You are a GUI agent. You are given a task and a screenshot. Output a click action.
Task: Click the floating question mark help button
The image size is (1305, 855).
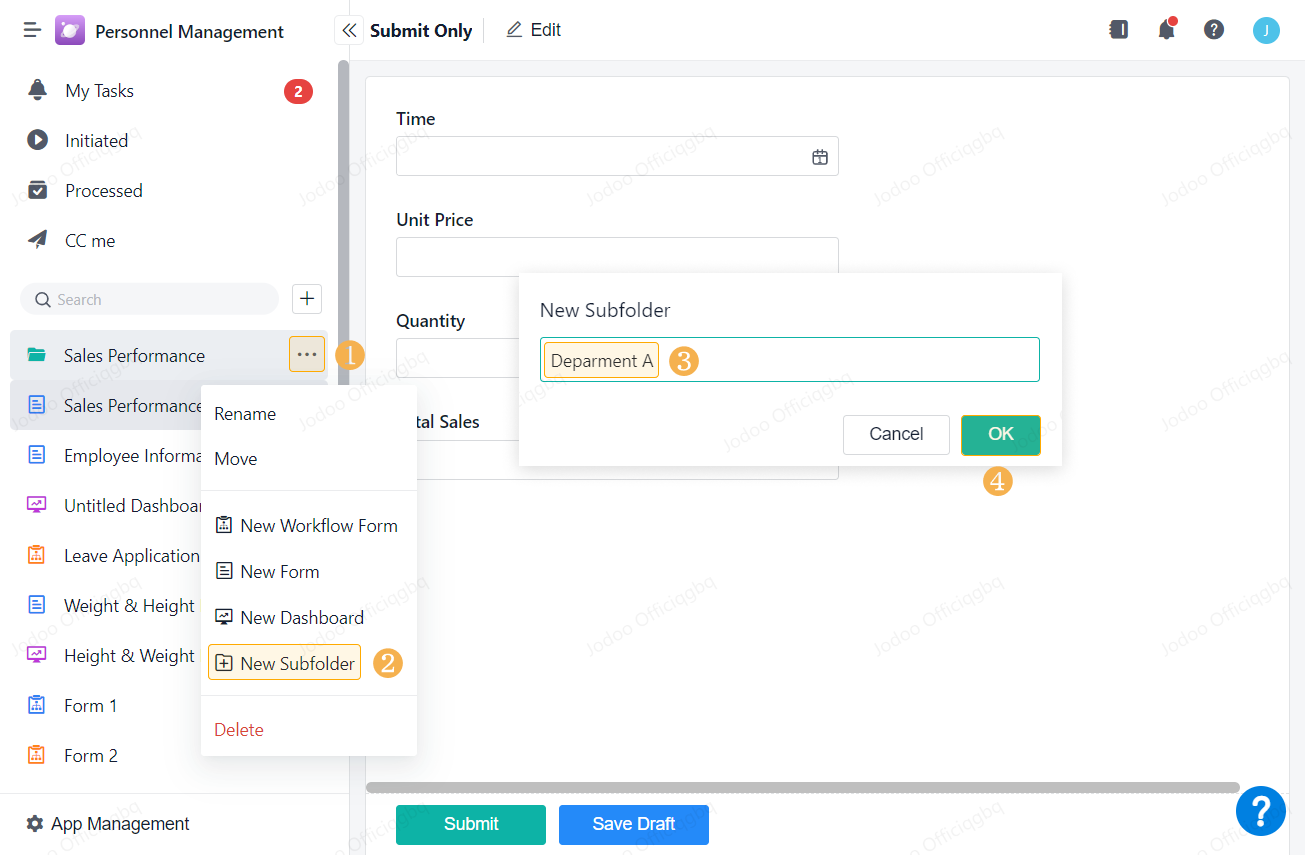(1261, 811)
